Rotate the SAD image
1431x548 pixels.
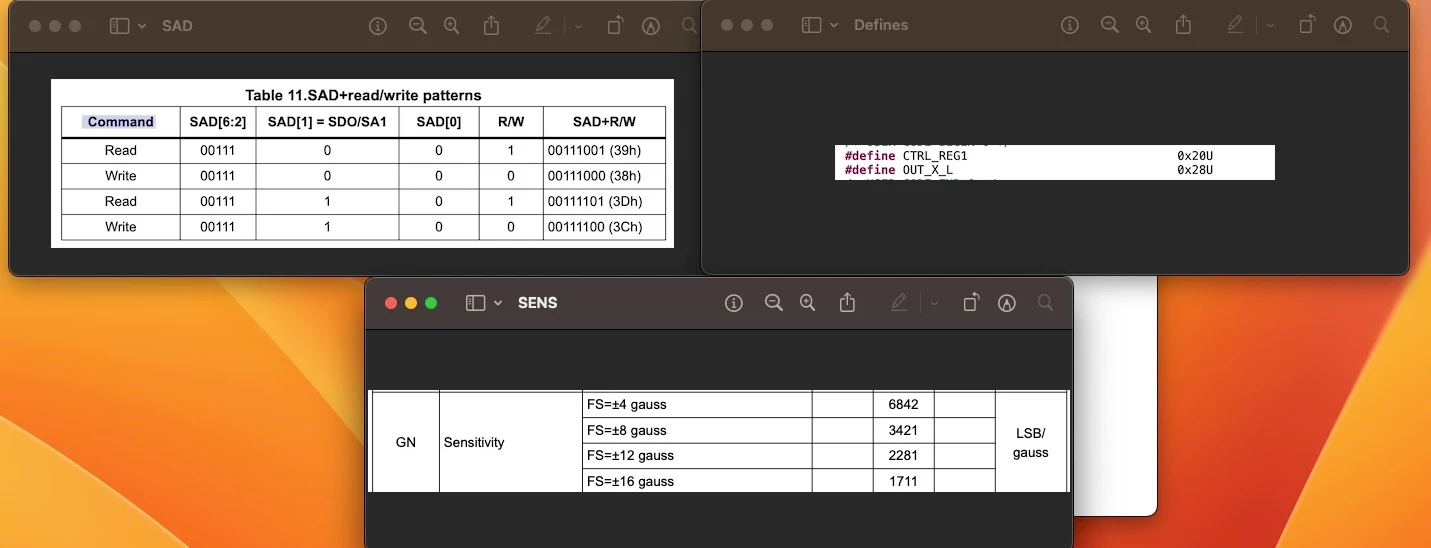click(x=615, y=26)
